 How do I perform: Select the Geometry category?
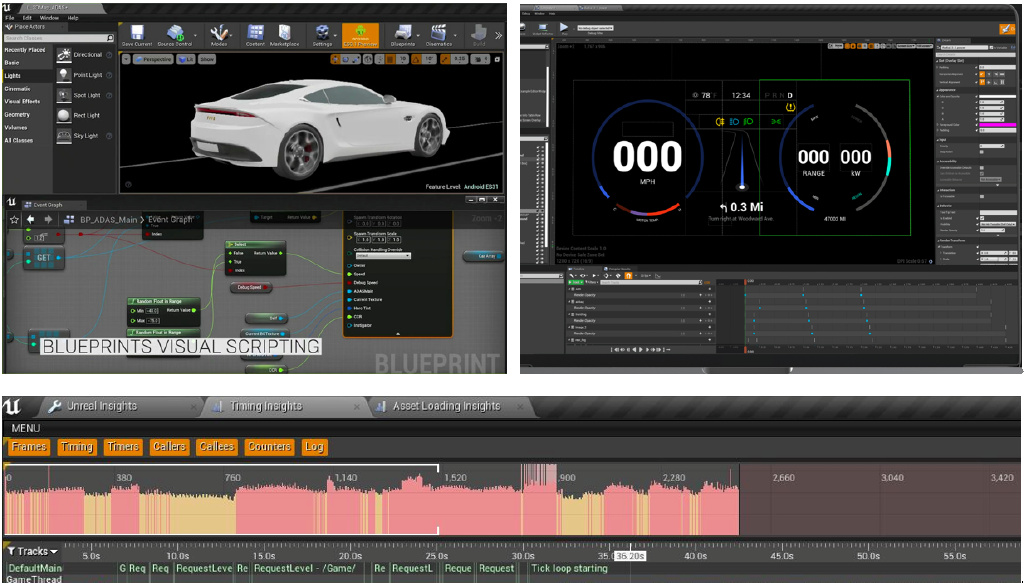[x=17, y=115]
